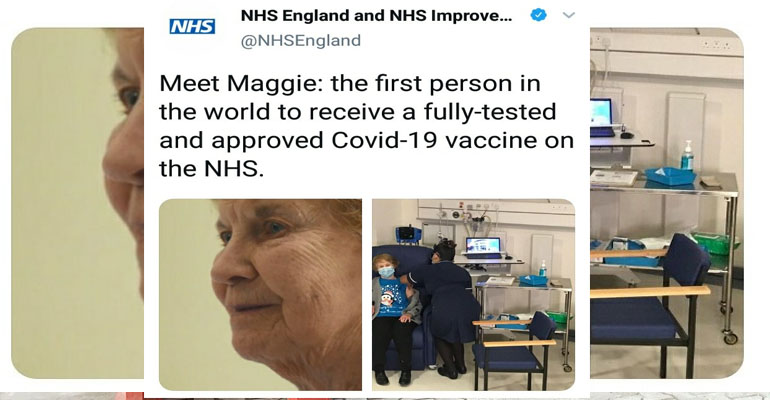Viewport: 770px width, 400px height.
Task: Click the blue verified badge
Action: coord(539,15)
